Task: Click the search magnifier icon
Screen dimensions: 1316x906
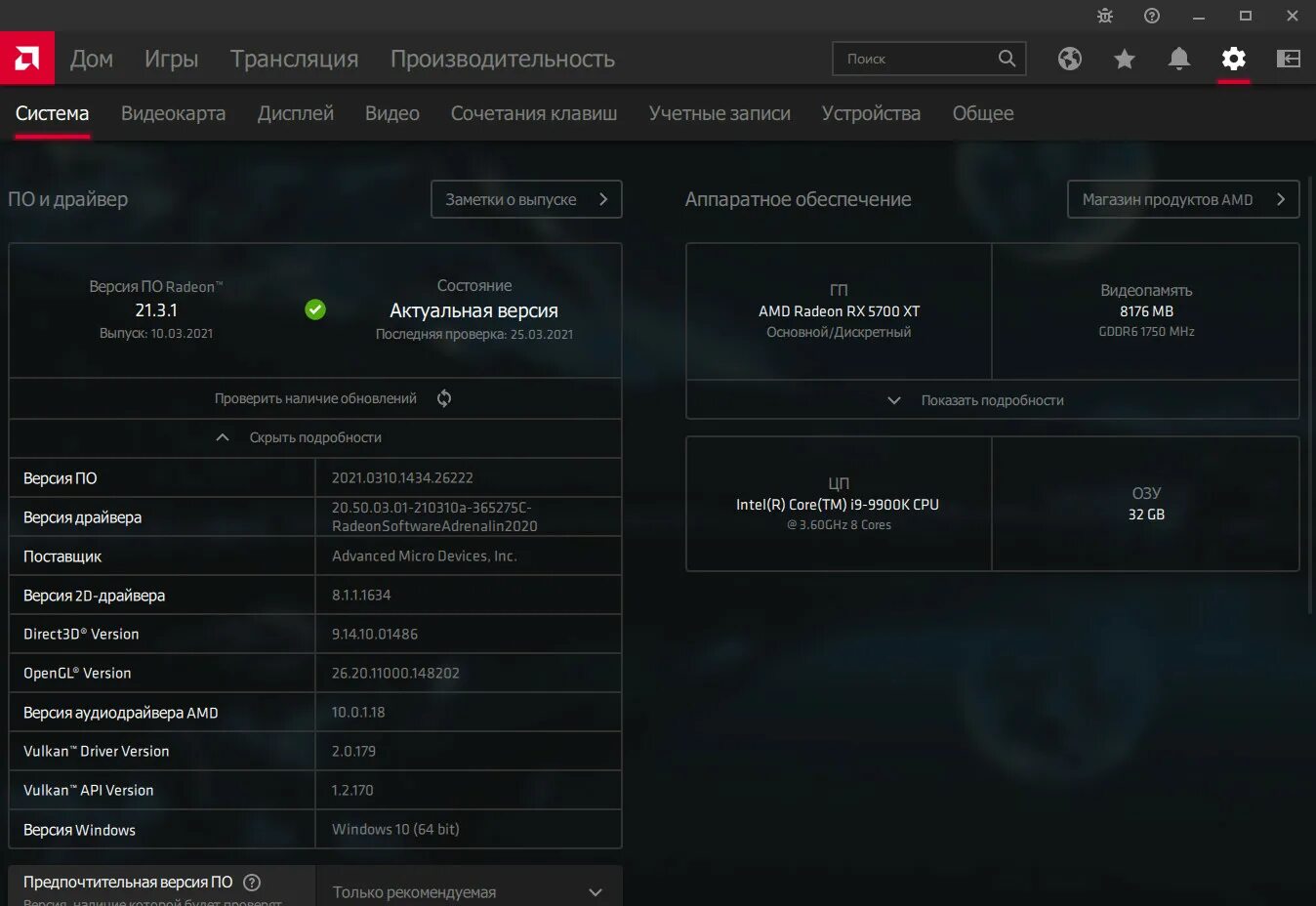Action: coord(1007,59)
